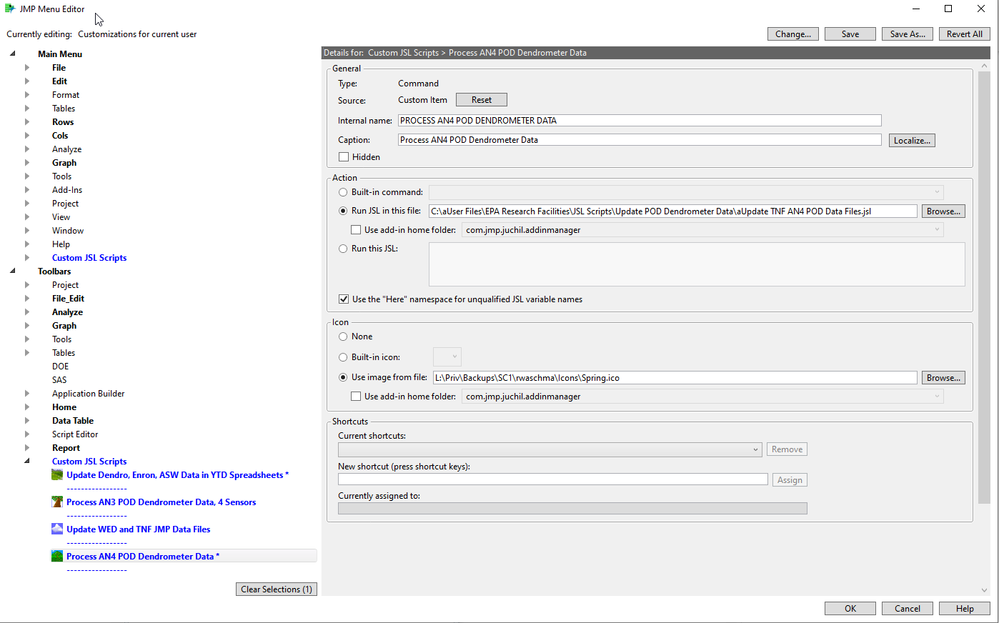Select Edit in the Main Menu tree
999x623 pixels.
click(59, 82)
